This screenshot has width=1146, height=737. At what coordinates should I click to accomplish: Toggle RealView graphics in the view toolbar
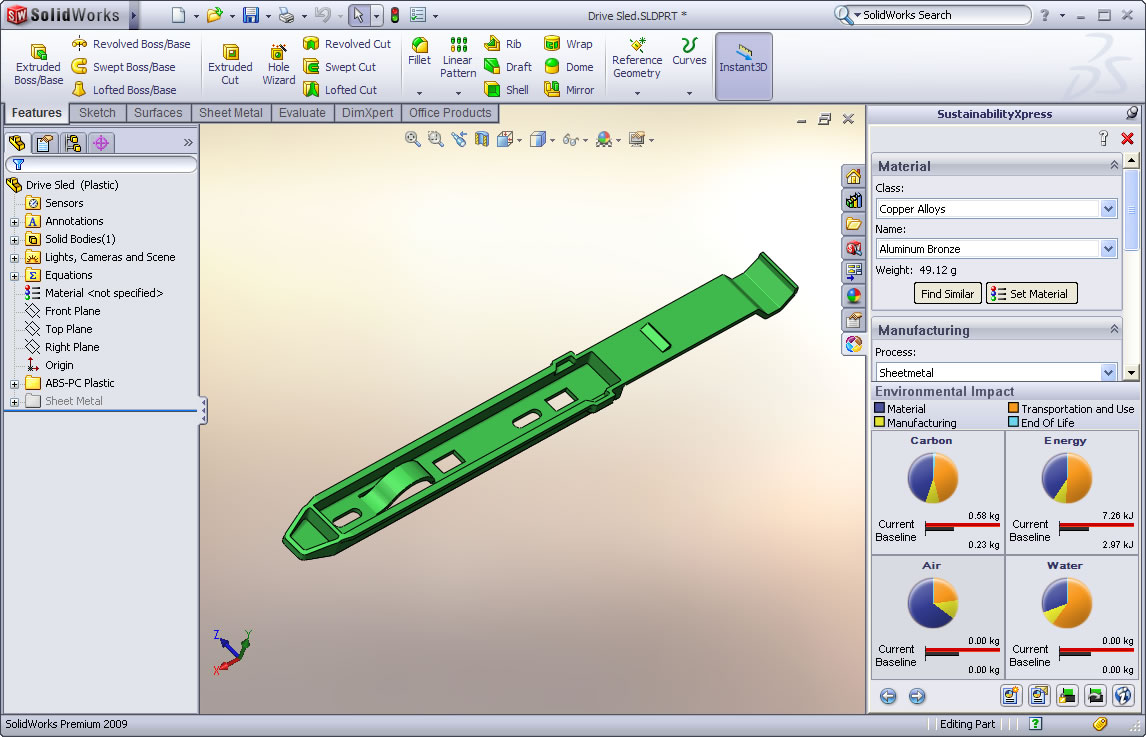604,140
